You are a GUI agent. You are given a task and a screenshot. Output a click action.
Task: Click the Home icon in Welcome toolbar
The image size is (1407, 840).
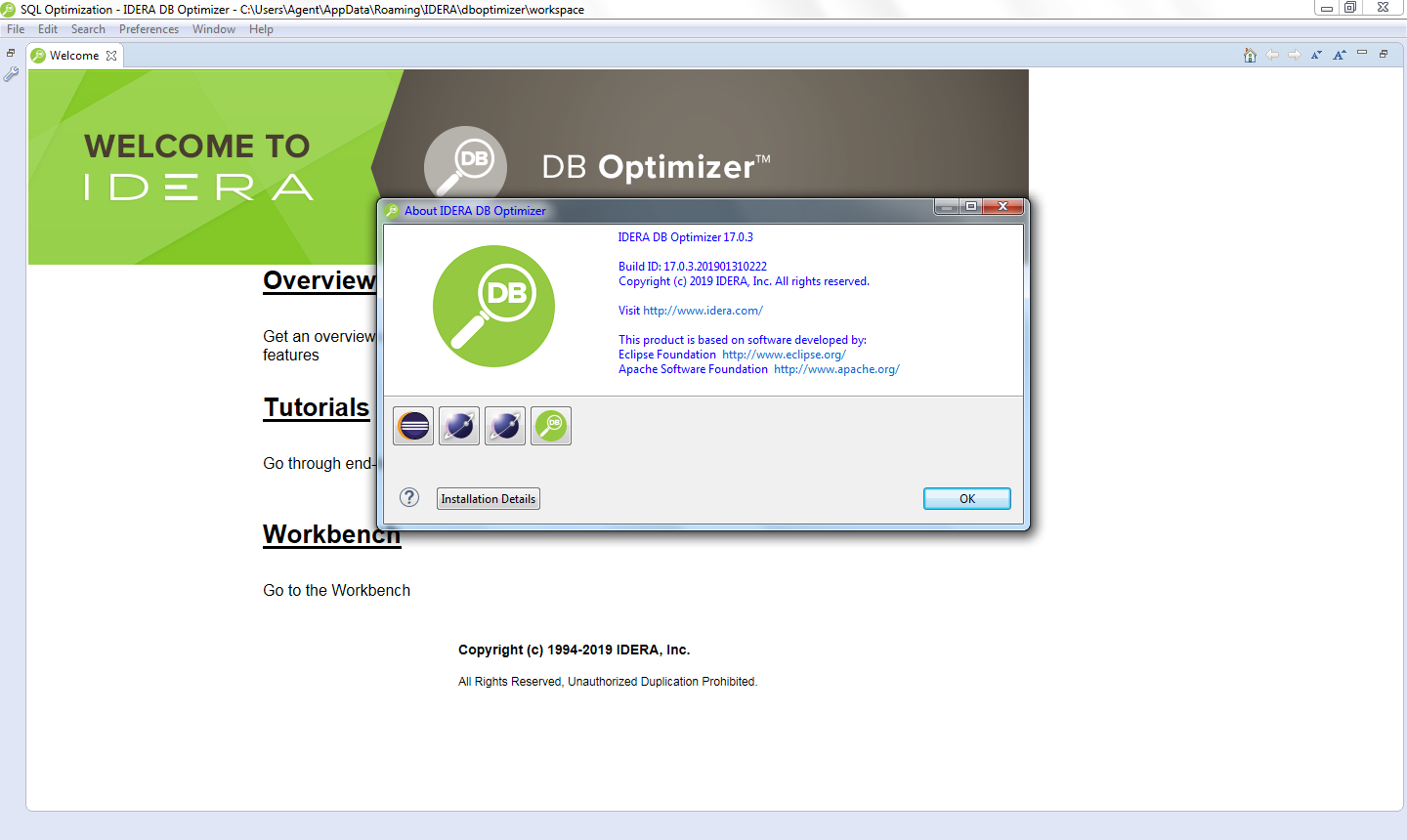pos(1250,55)
